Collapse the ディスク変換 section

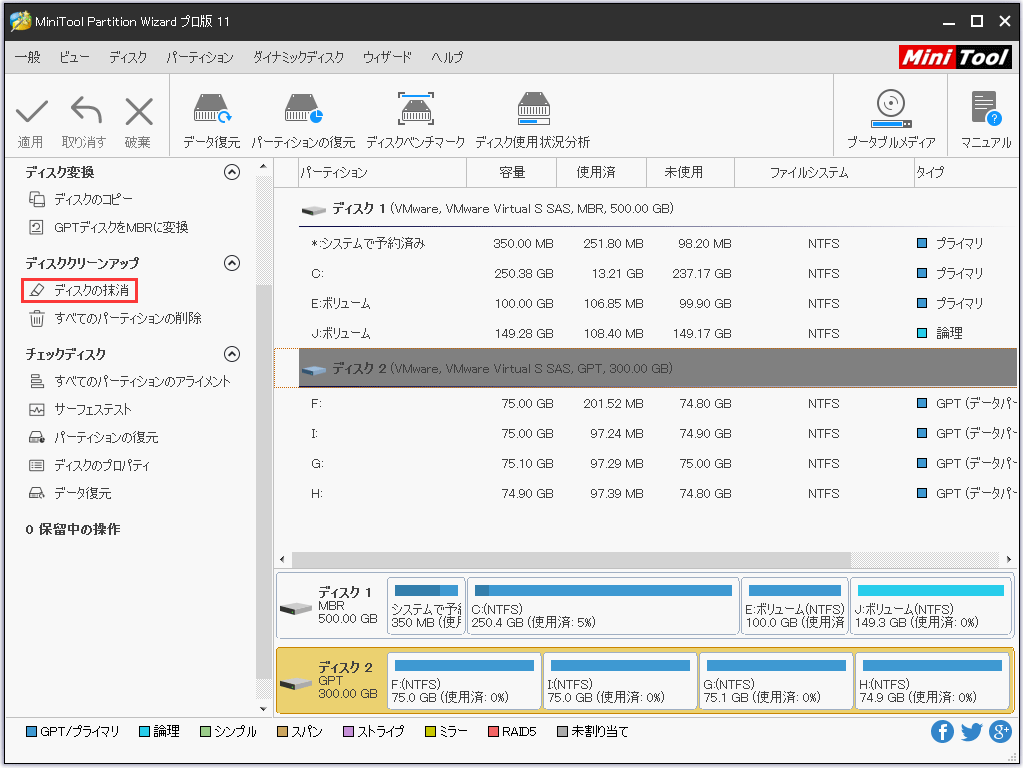coord(232,172)
